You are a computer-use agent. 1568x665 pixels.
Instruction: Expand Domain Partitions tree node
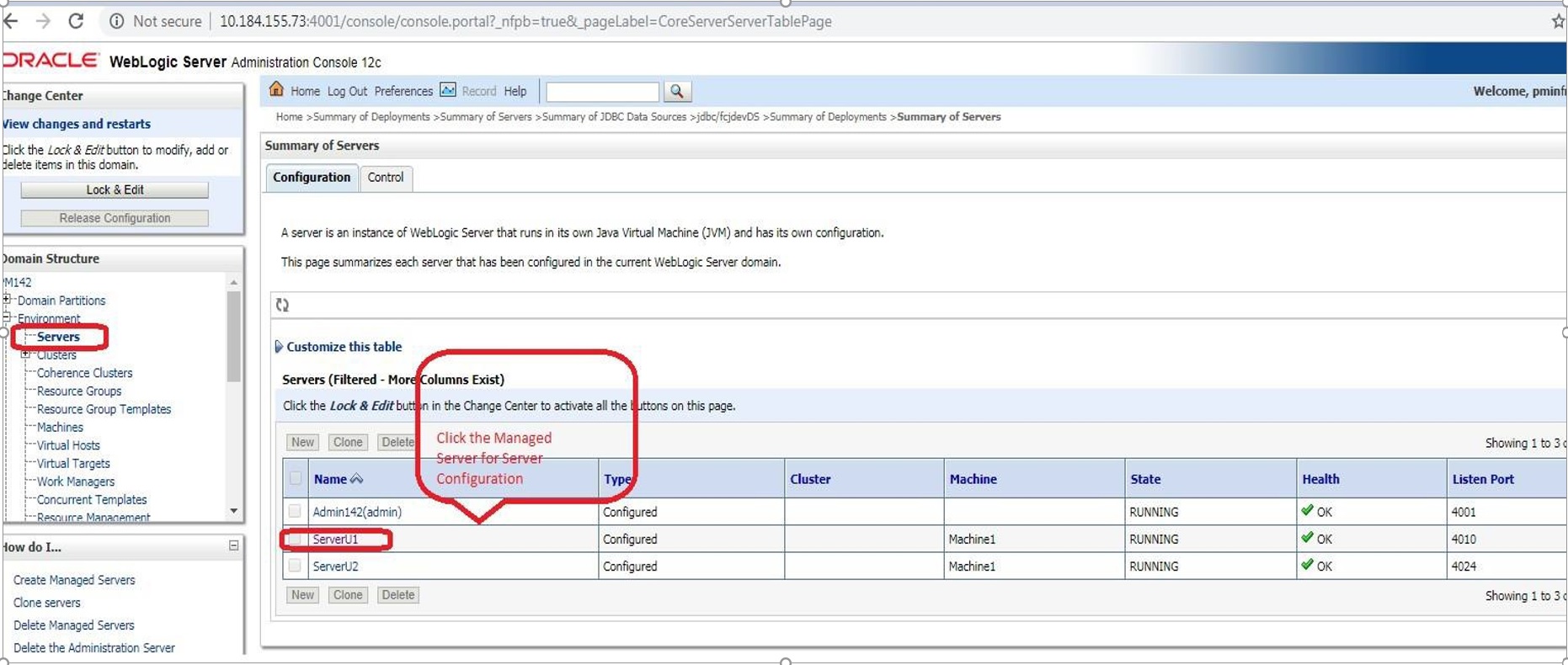tap(7, 300)
